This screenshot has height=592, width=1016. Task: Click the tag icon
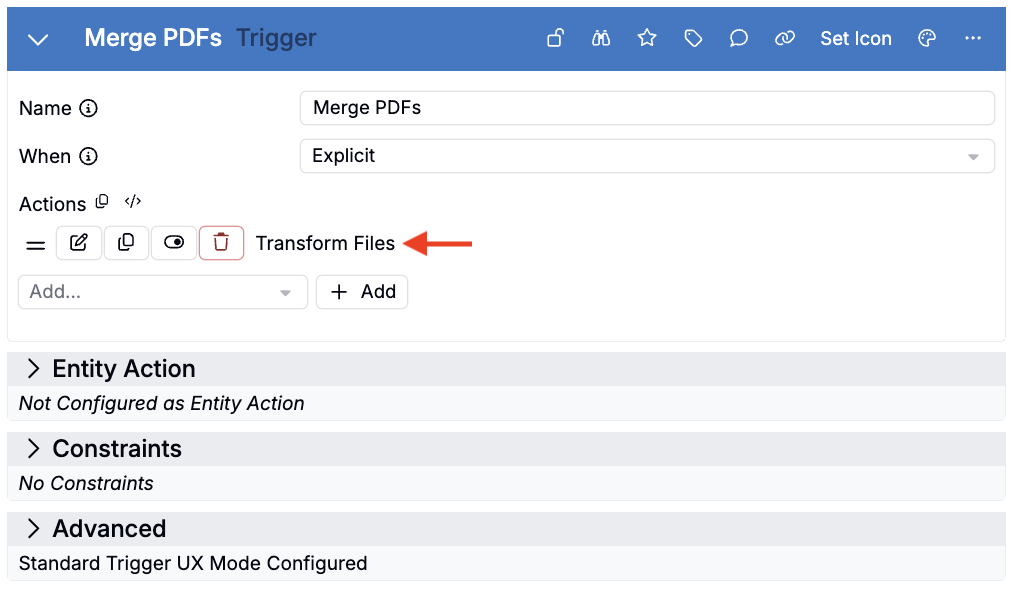[693, 39]
